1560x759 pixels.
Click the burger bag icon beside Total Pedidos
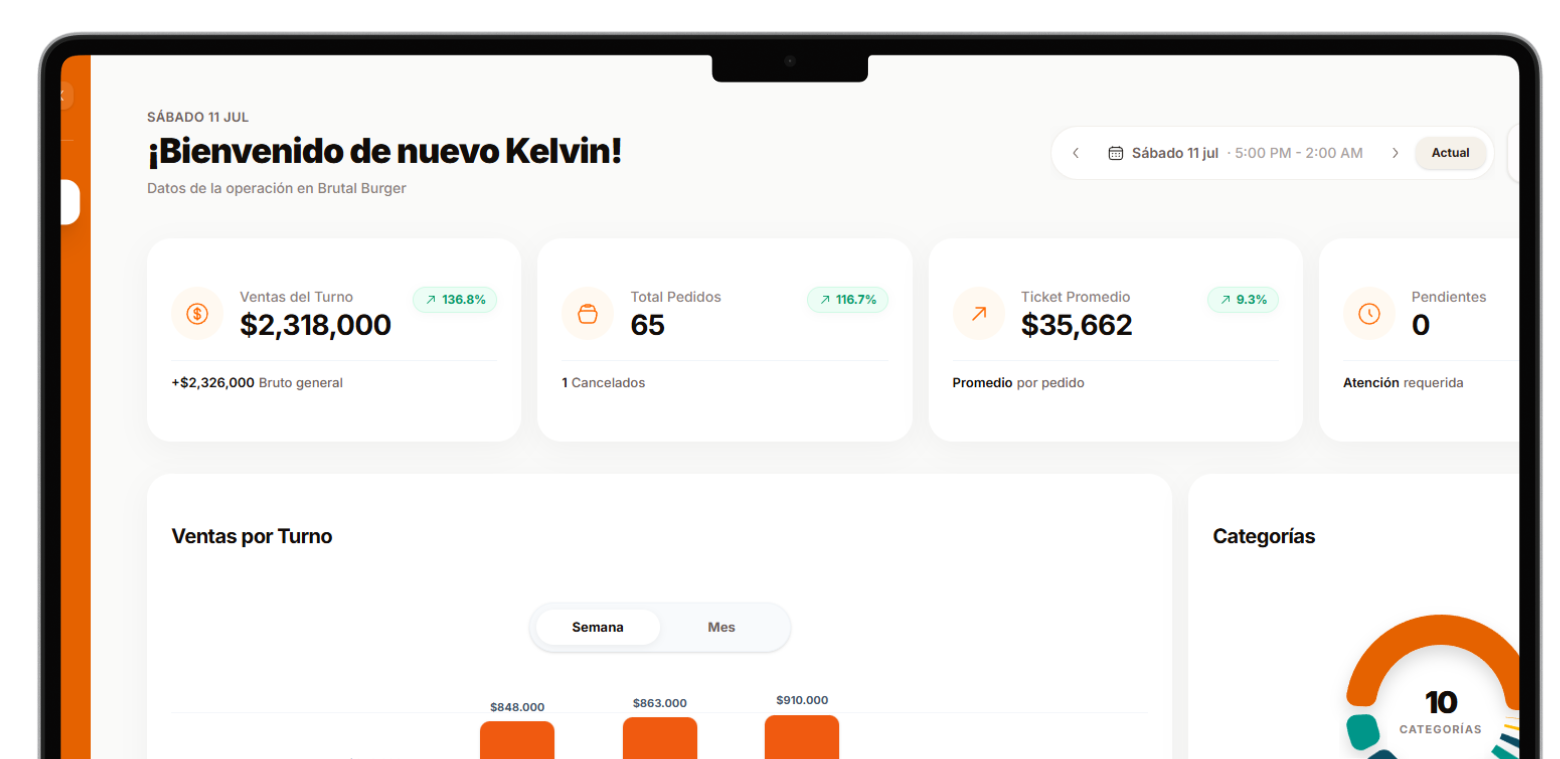588,313
